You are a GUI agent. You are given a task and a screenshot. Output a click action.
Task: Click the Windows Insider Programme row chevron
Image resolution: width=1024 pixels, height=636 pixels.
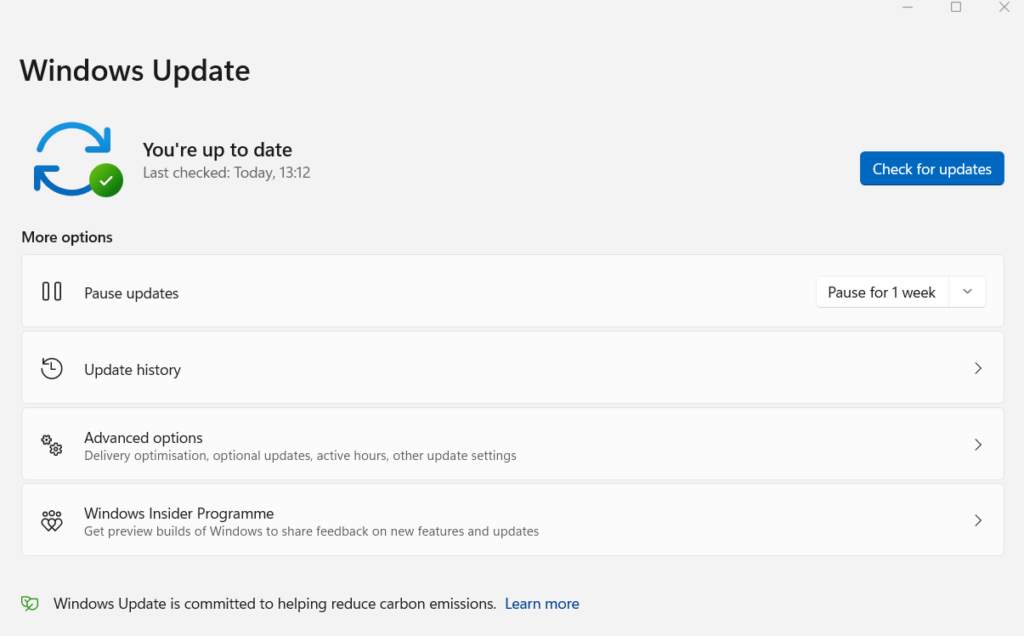coord(978,521)
